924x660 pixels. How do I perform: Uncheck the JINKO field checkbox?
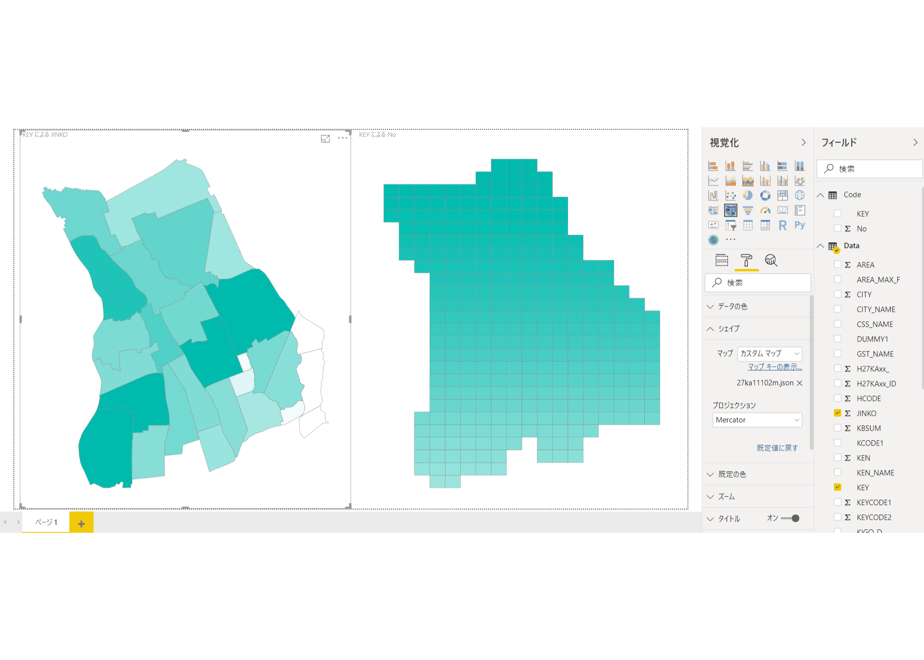coord(837,413)
